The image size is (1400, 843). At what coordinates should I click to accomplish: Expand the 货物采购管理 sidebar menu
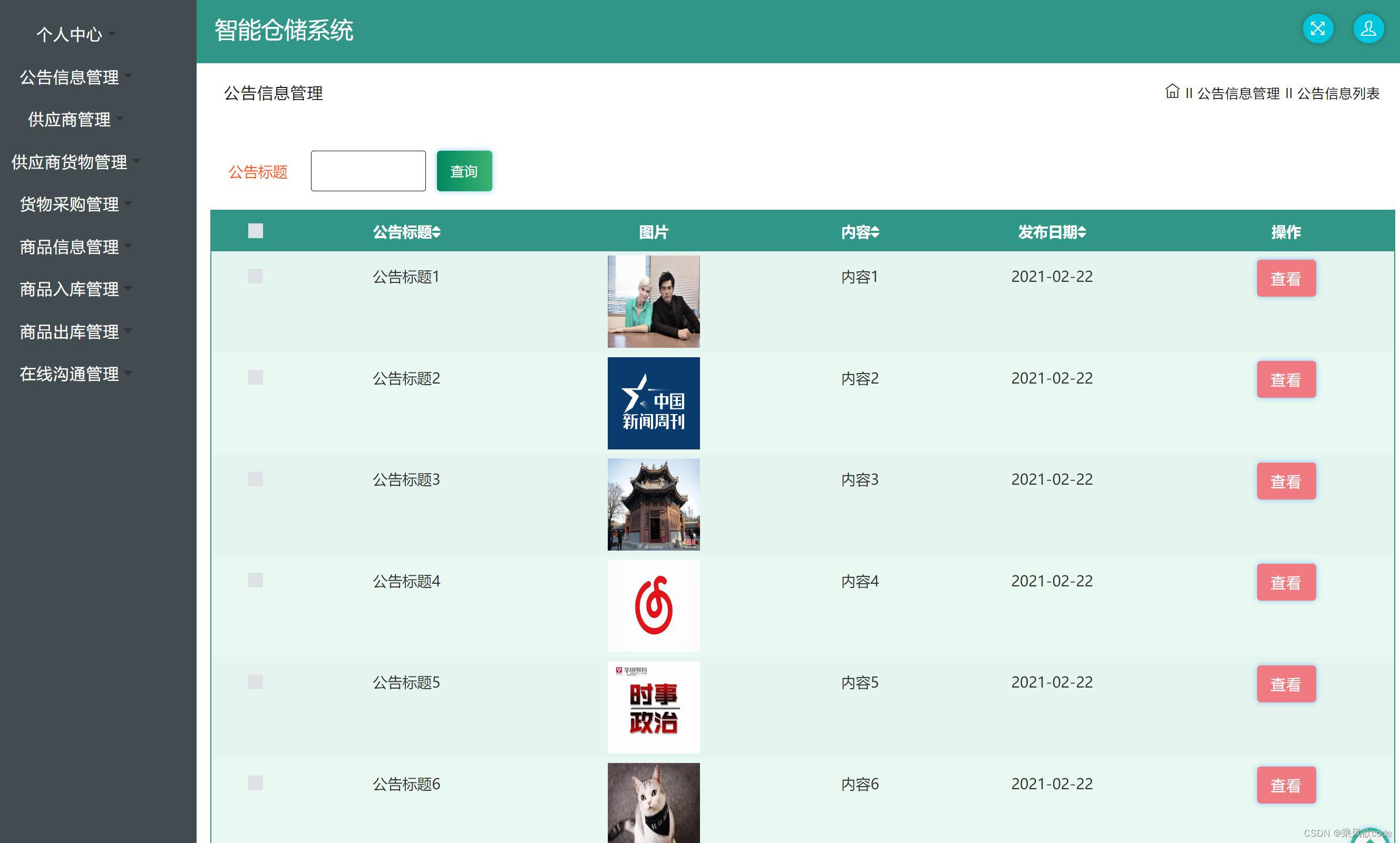[70, 204]
